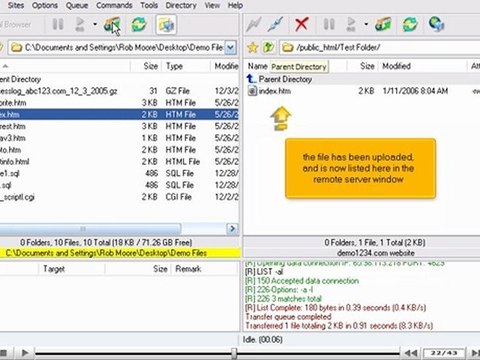
Task: Click the Idle (00:06) status text
Action: [263, 340]
